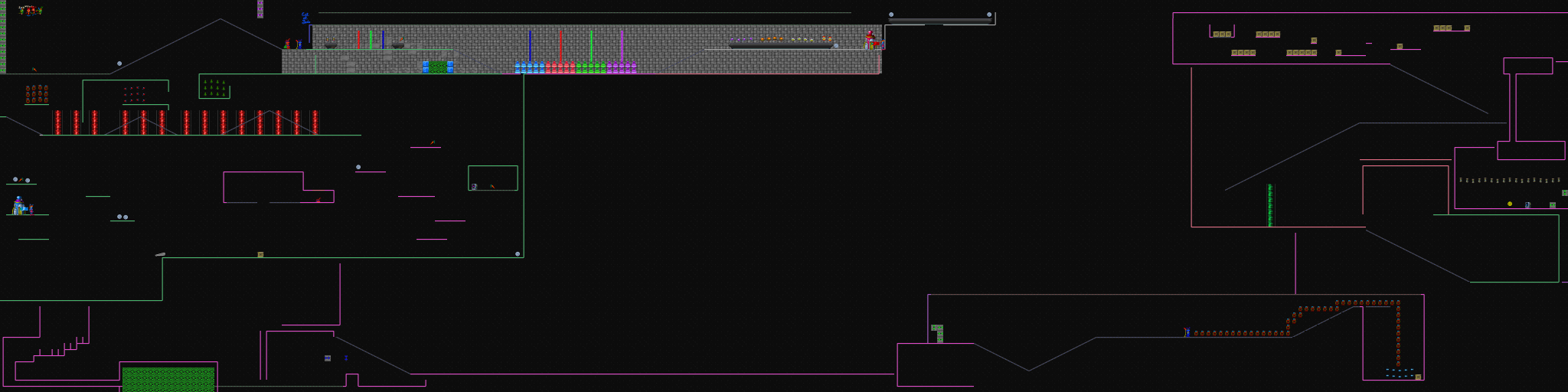Select the red witch at the corridor entrance
Image resolution: width=1568 pixels, height=392 pixels.
click(287, 44)
